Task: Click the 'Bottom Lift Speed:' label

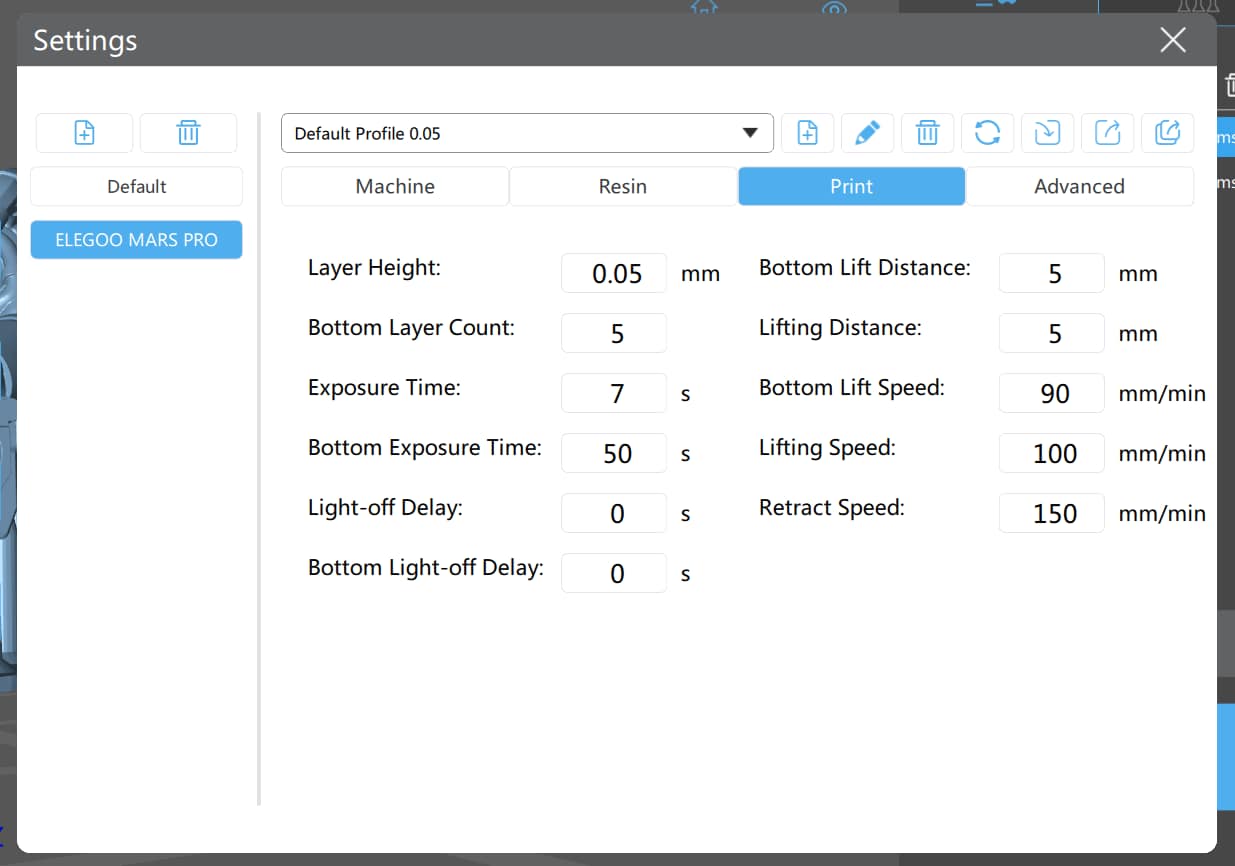Action: (x=852, y=388)
